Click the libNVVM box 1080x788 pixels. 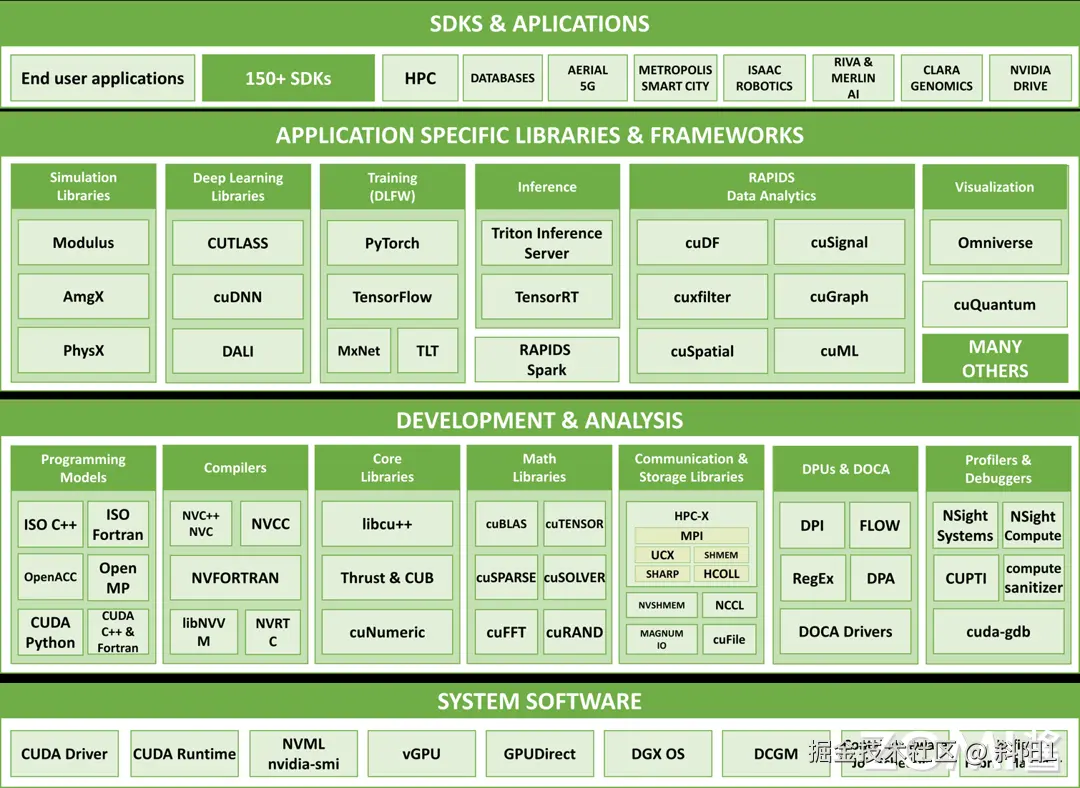(x=203, y=632)
